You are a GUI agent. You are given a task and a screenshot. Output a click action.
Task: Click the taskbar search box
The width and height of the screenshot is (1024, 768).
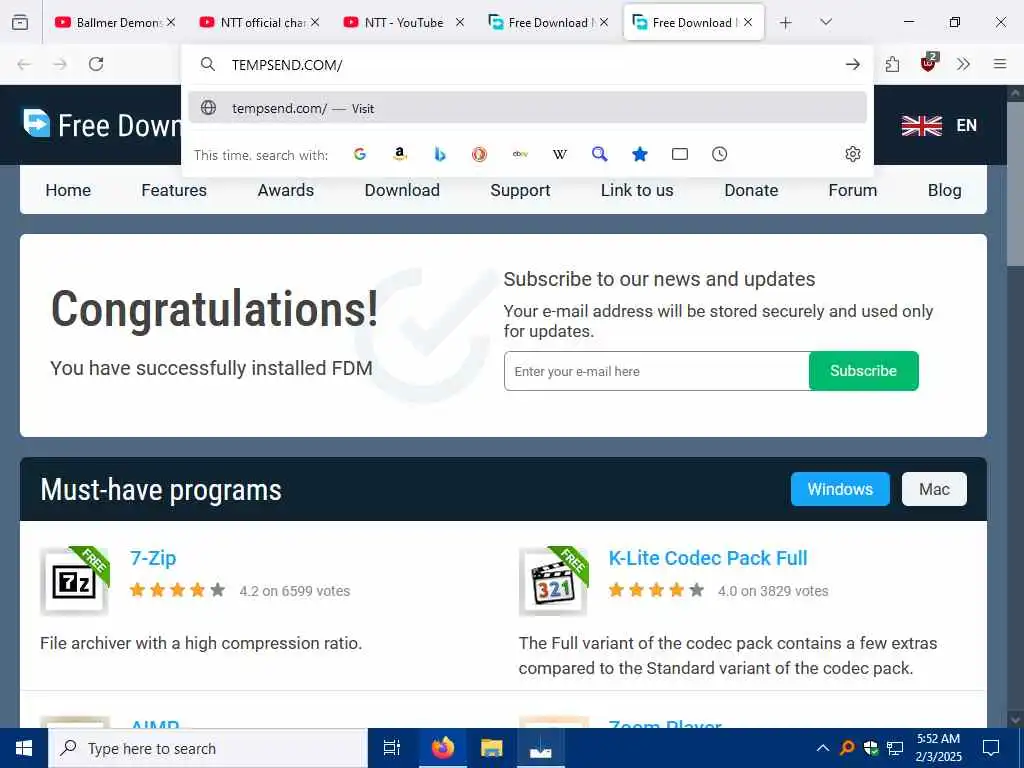coord(208,748)
